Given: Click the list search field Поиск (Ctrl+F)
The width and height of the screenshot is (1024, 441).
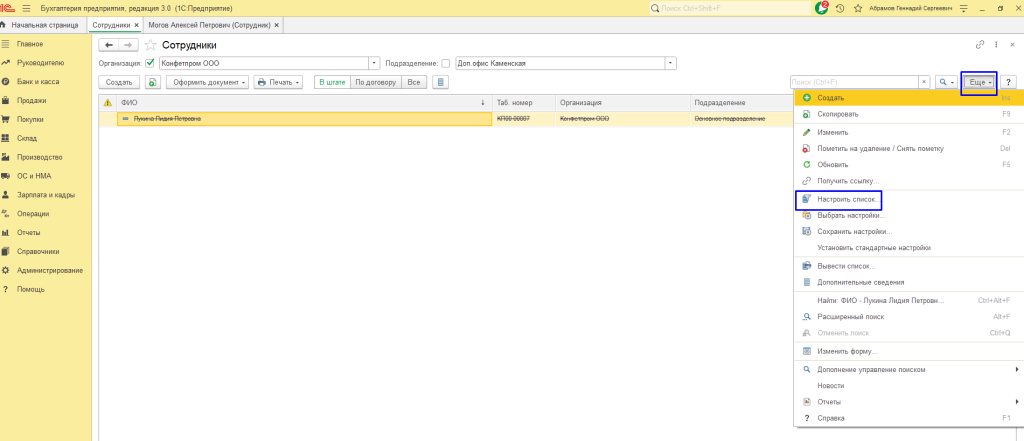Looking at the screenshot, I should pyautogui.click(x=858, y=82).
